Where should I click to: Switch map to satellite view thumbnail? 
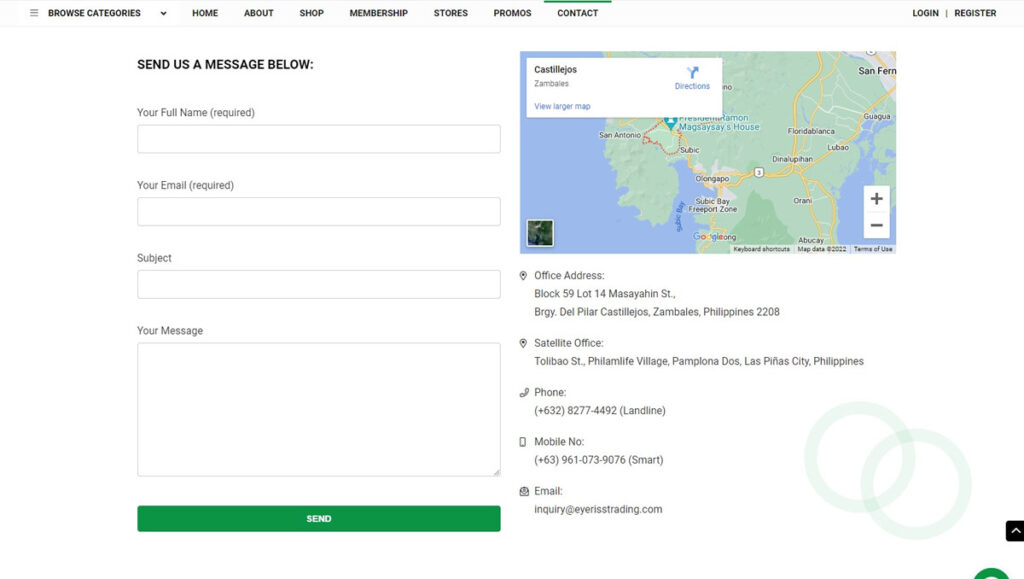540,233
